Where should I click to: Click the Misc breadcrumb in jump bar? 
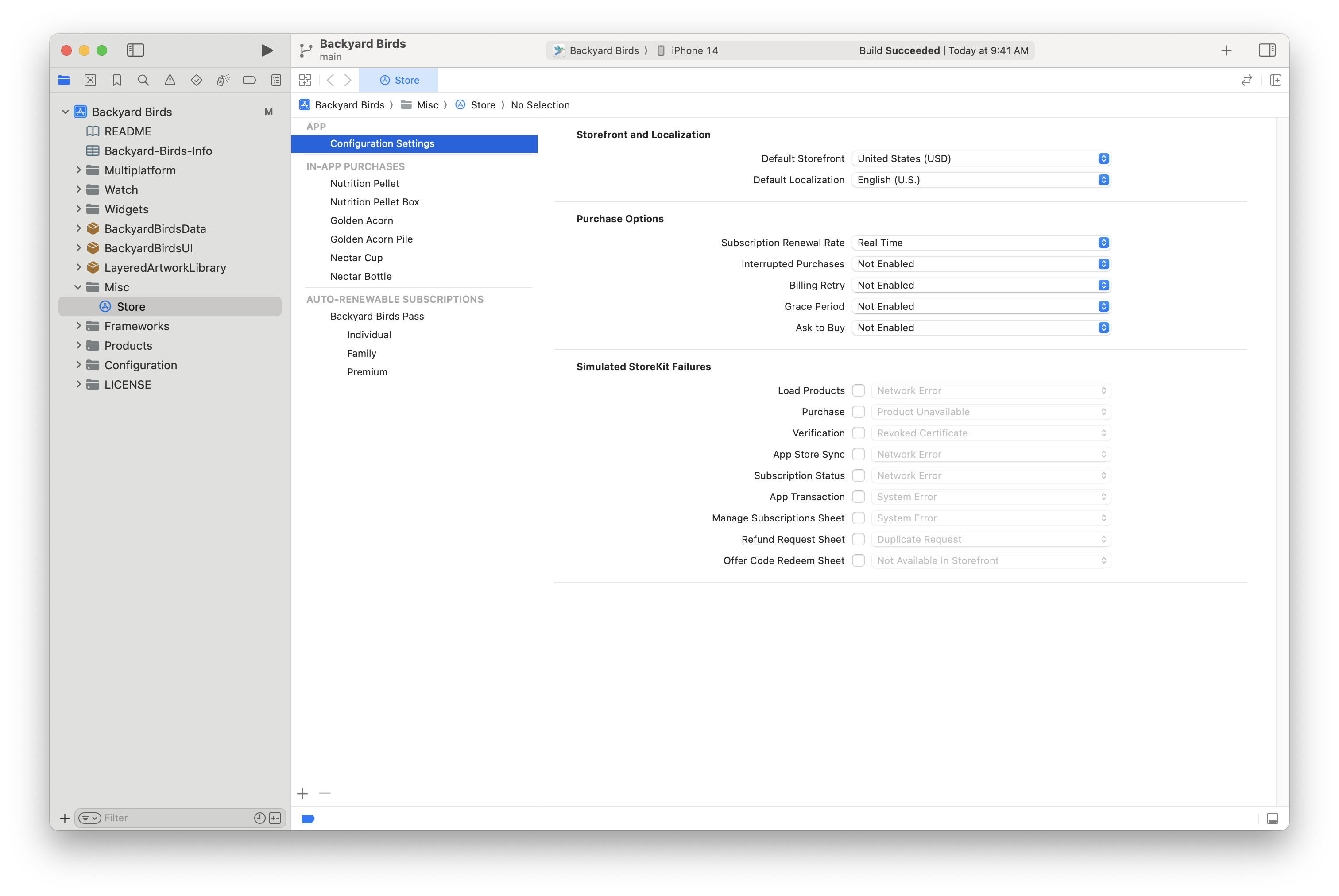click(427, 104)
